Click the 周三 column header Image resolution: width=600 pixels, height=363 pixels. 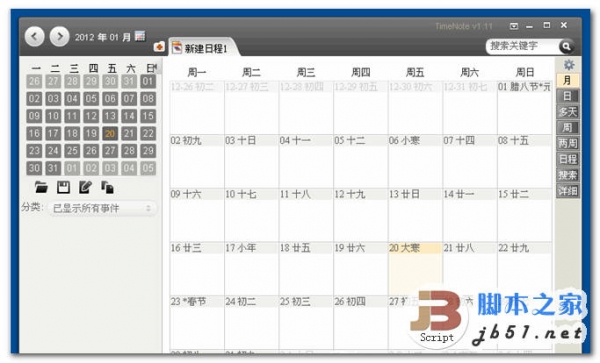306,72
